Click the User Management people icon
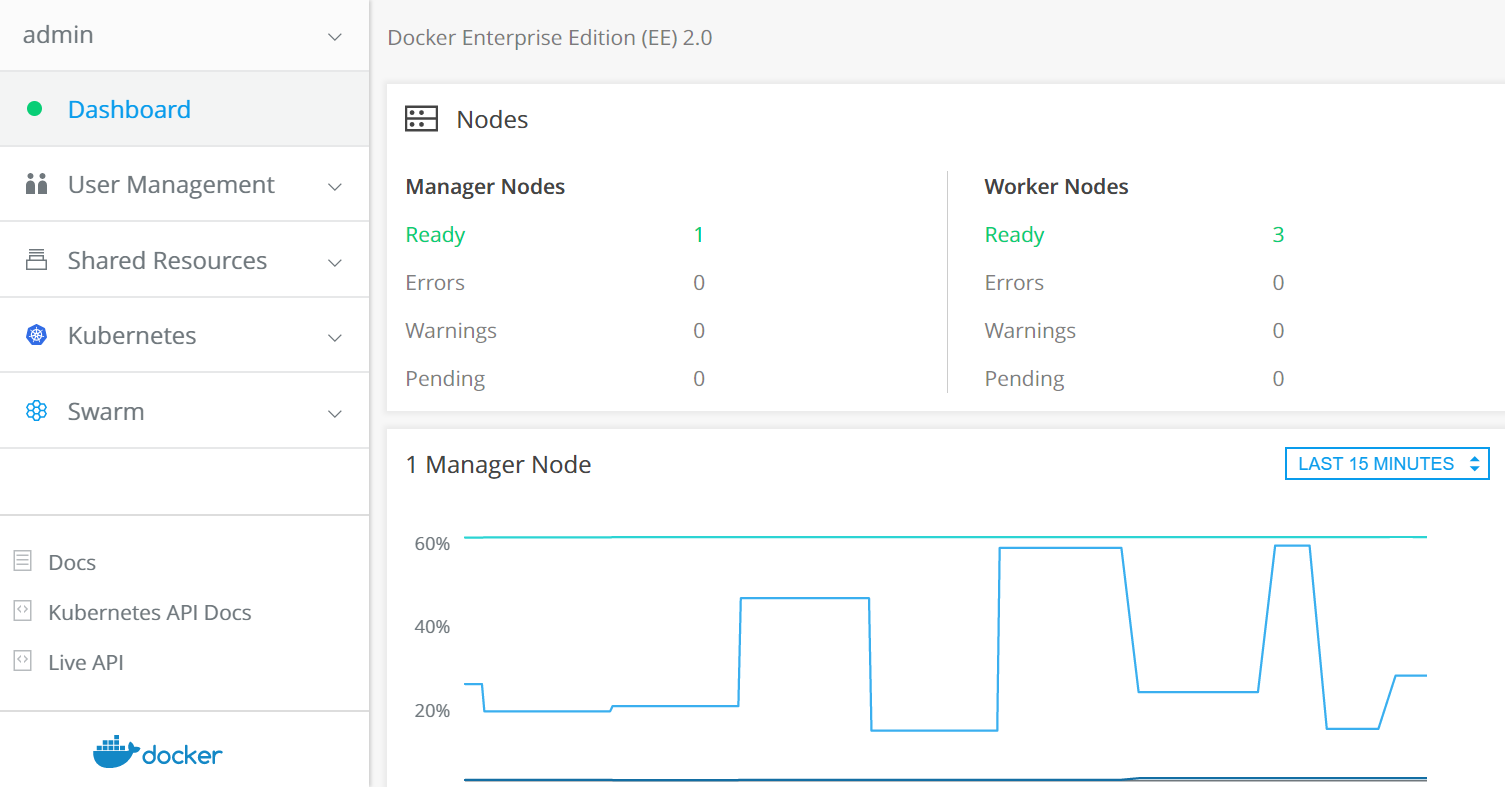 pos(37,184)
